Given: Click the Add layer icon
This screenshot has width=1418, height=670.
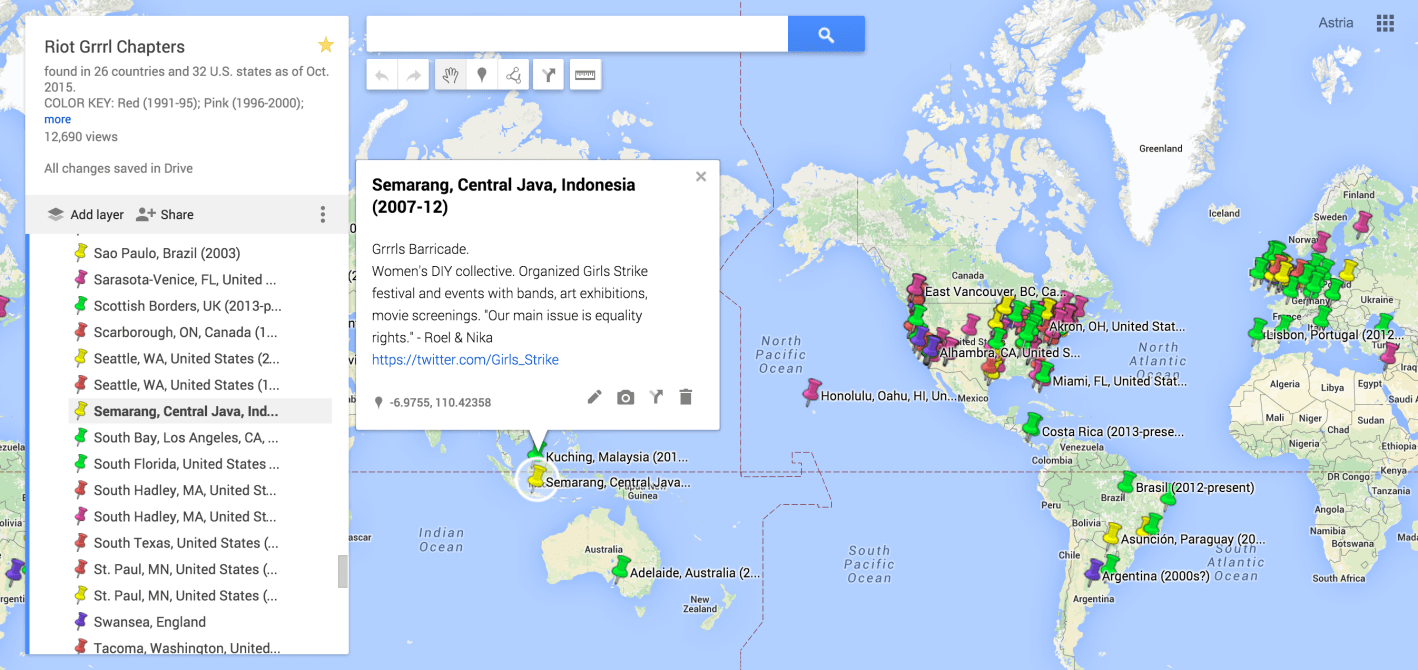Looking at the screenshot, I should (57, 214).
